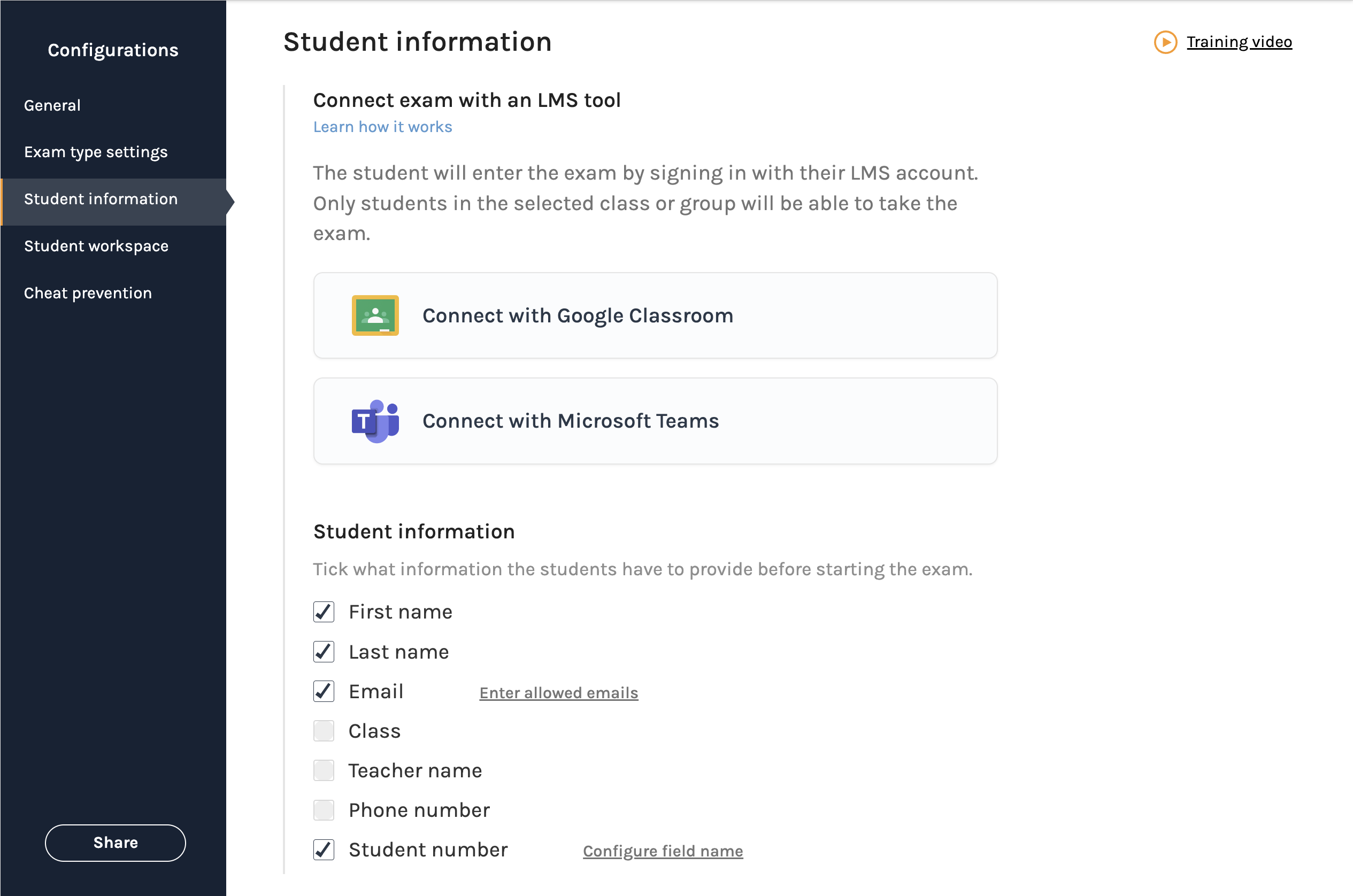Uncheck the Last name checkbox
The width and height of the screenshot is (1353, 896).
(323, 652)
